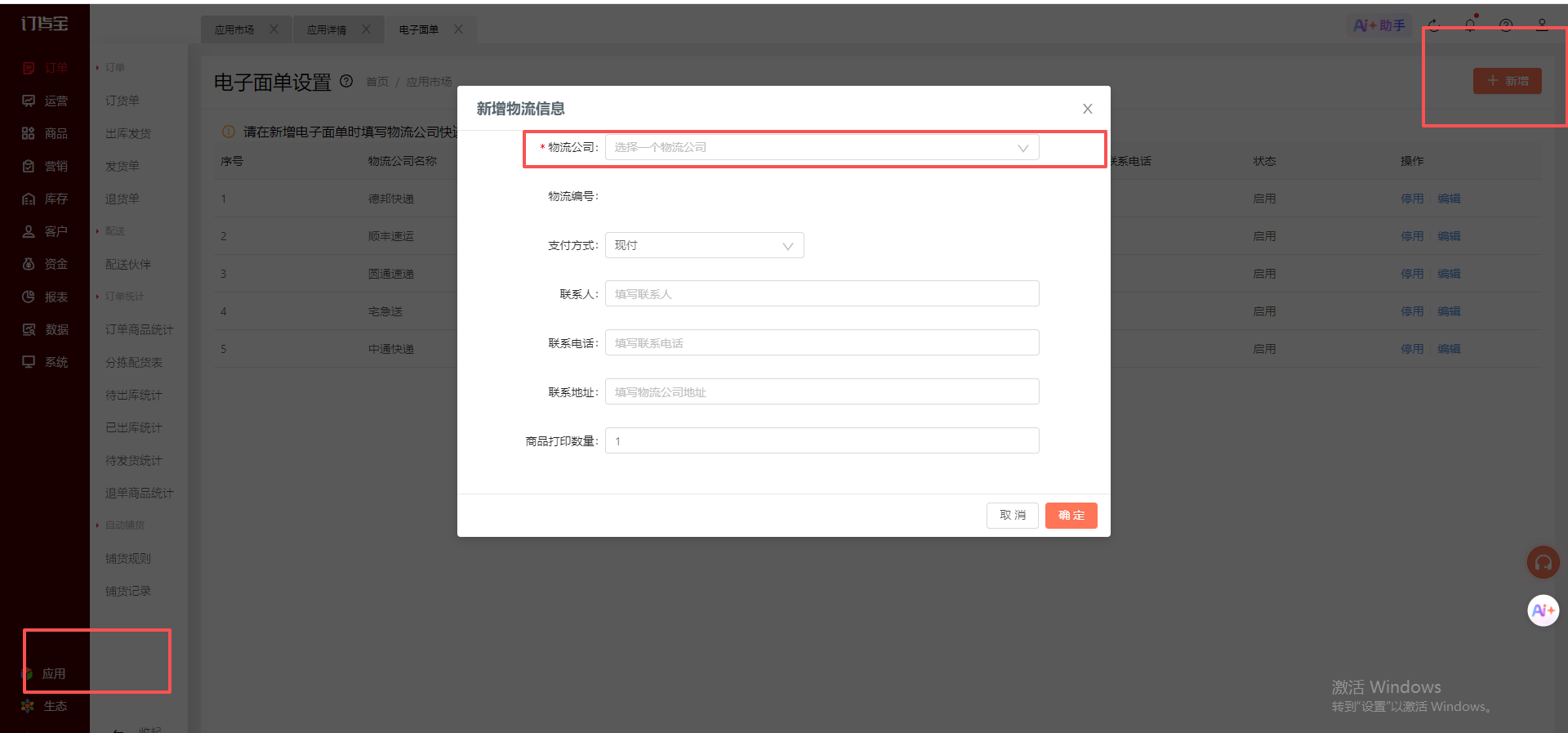Open the user account icon
This screenshot has width=1568, height=733.
(x=1542, y=25)
